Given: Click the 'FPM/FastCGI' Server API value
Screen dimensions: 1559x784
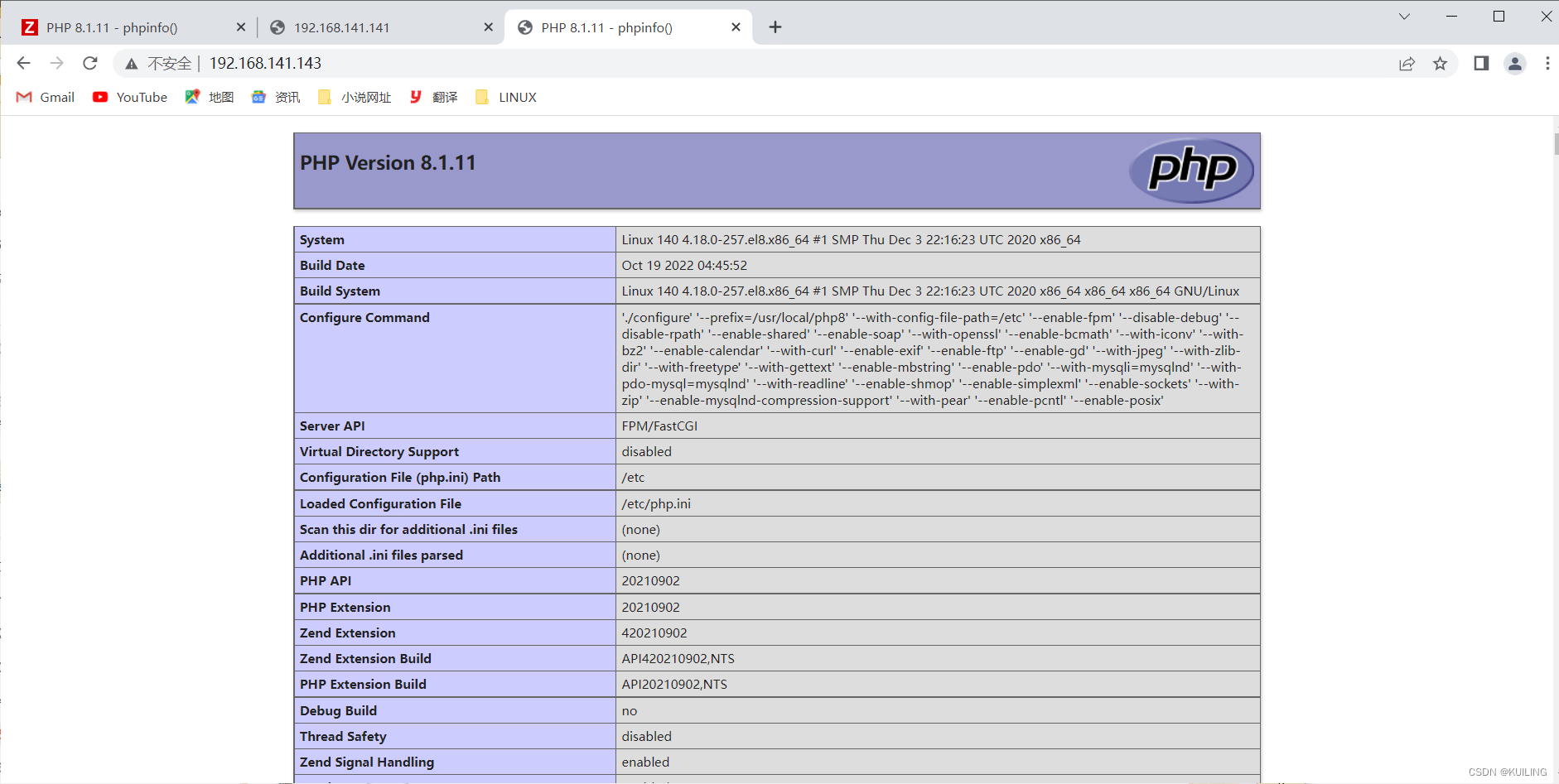Looking at the screenshot, I should pos(659,426).
